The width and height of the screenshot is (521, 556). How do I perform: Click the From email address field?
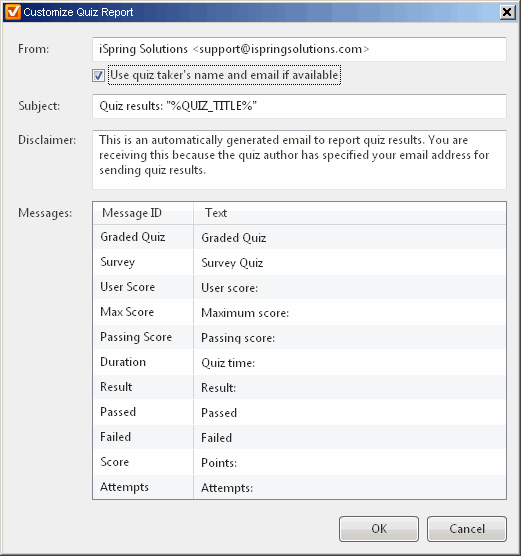tap(299, 49)
